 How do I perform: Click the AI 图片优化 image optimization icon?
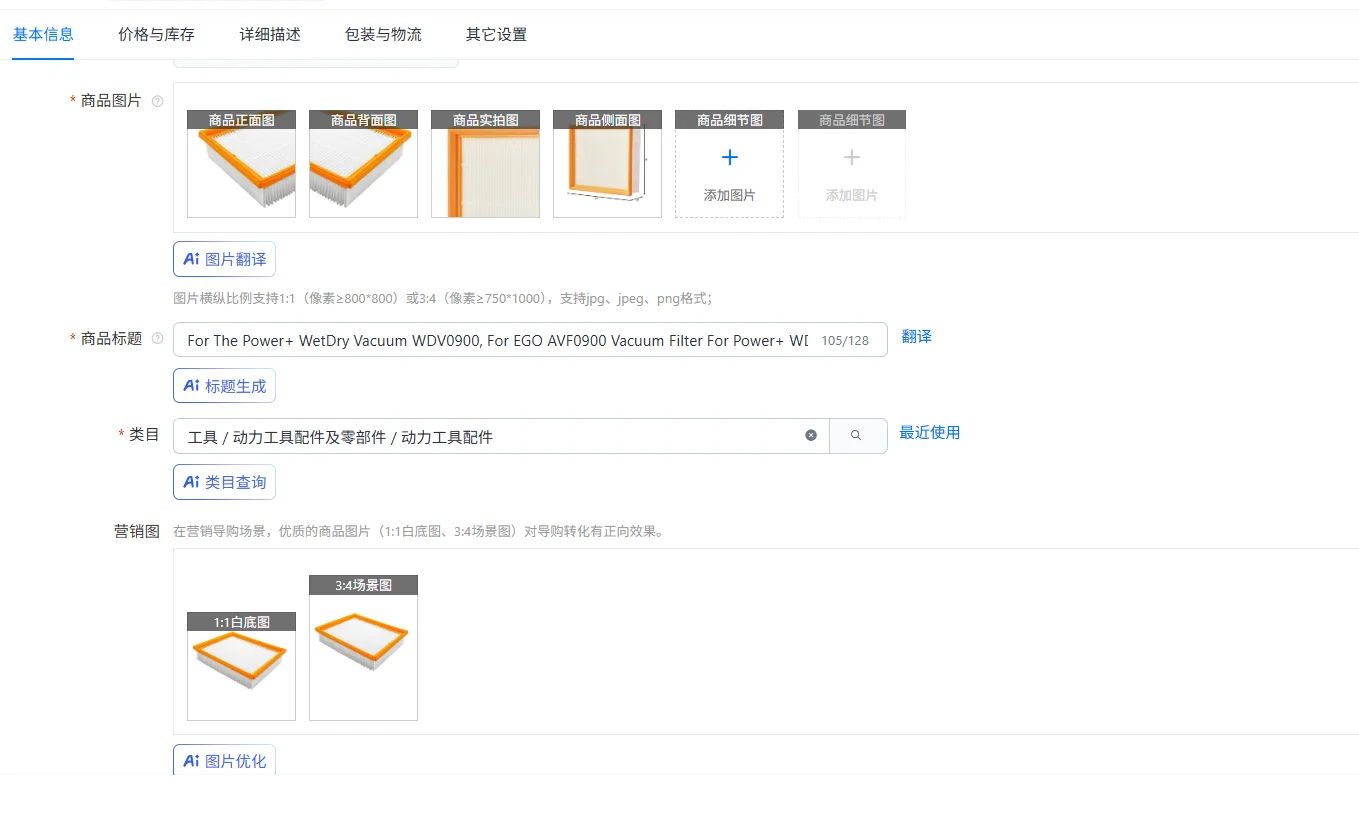[192, 760]
